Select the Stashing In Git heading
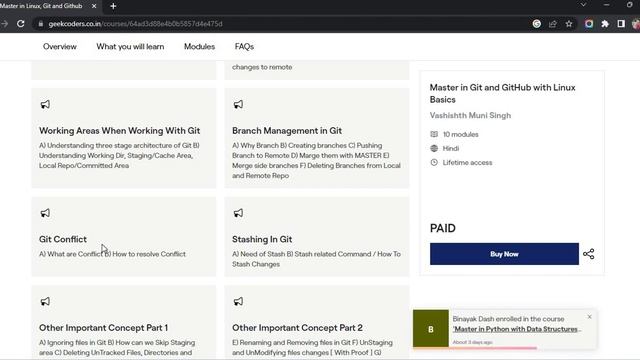This screenshot has height=360, width=640. click(x=262, y=239)
